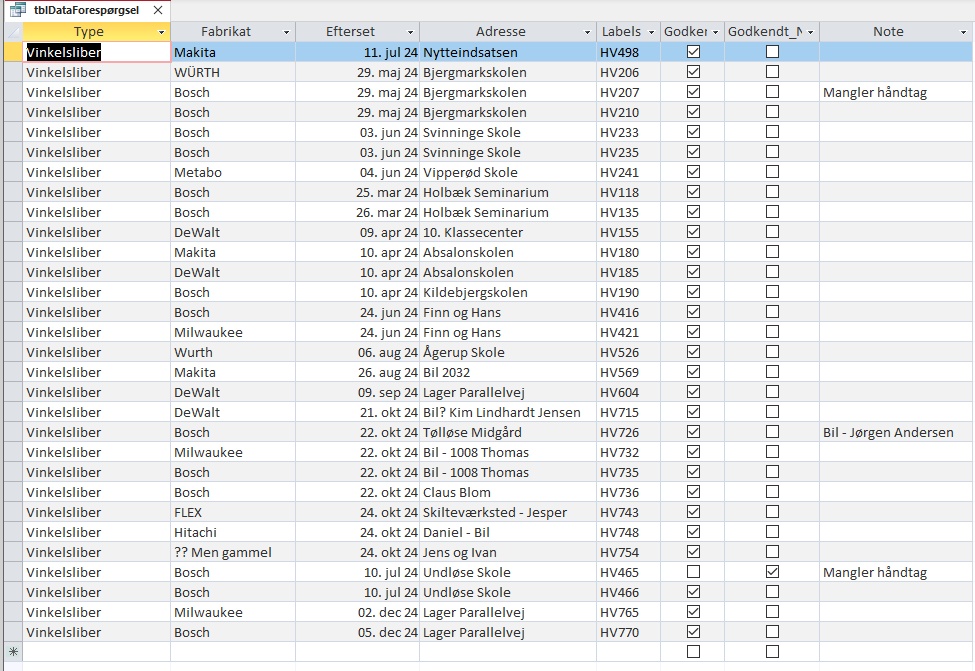Click the select-all corner box of datasheet

click(x=14, y=32)
